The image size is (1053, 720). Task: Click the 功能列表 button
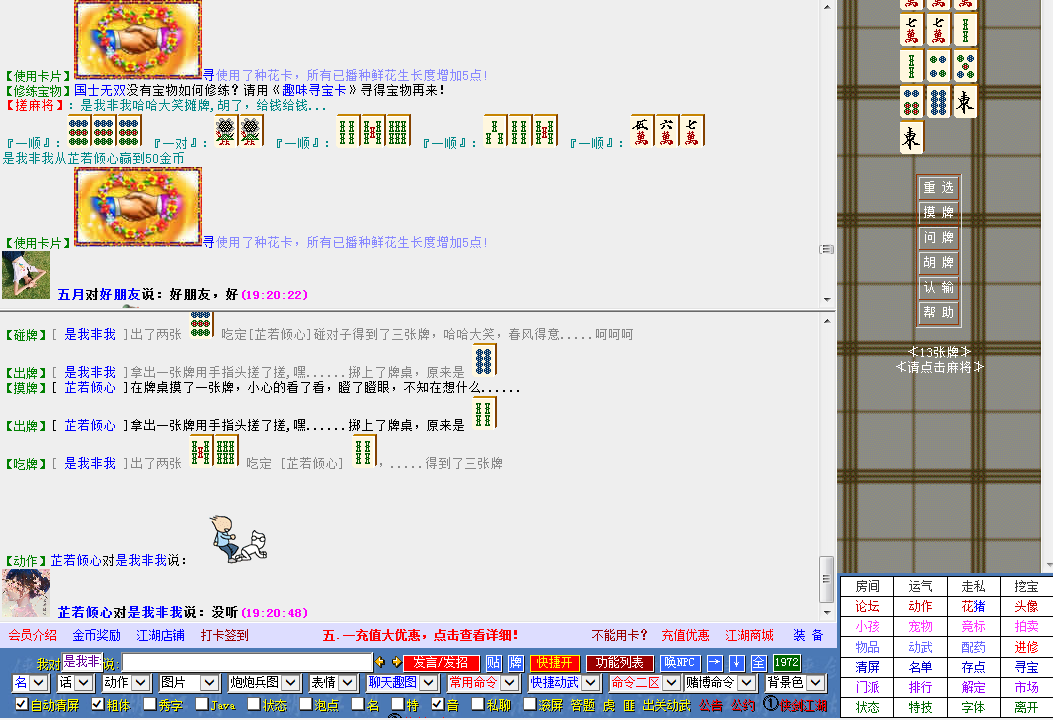[x=619, y=663]
